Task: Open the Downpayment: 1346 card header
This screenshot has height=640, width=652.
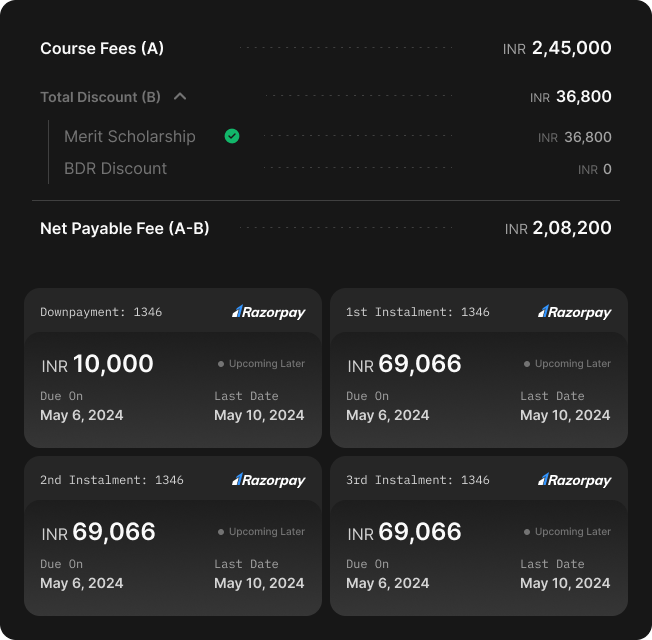Action: click(x=173, y=312)
